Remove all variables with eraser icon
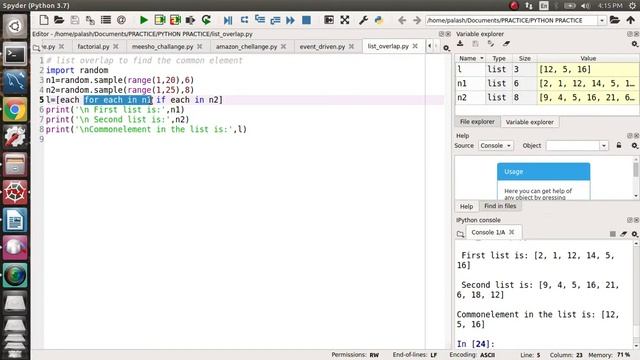This screenshot has width=640, height=360. coord(507,44)
